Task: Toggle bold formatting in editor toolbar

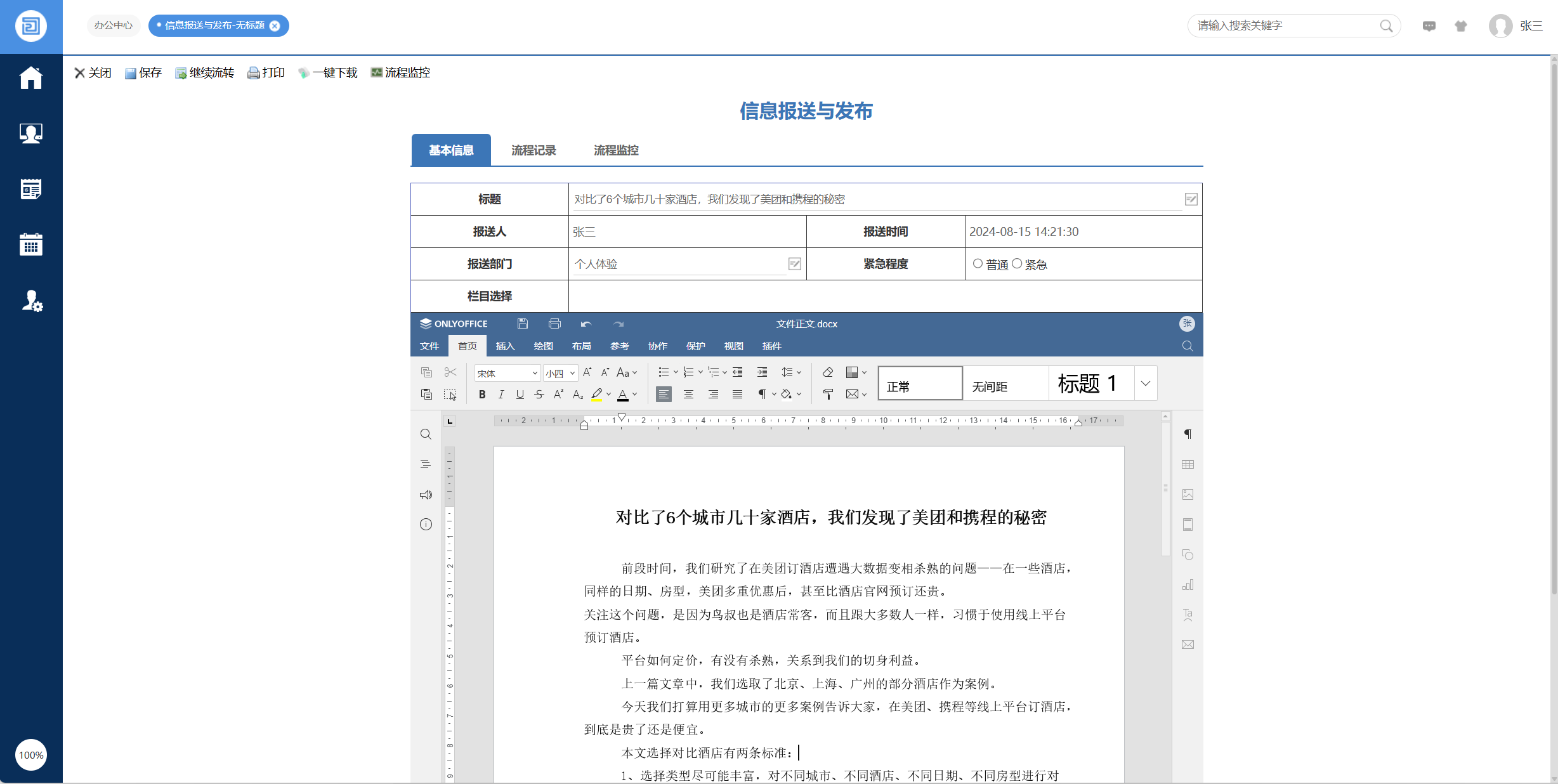Action: 482,395
